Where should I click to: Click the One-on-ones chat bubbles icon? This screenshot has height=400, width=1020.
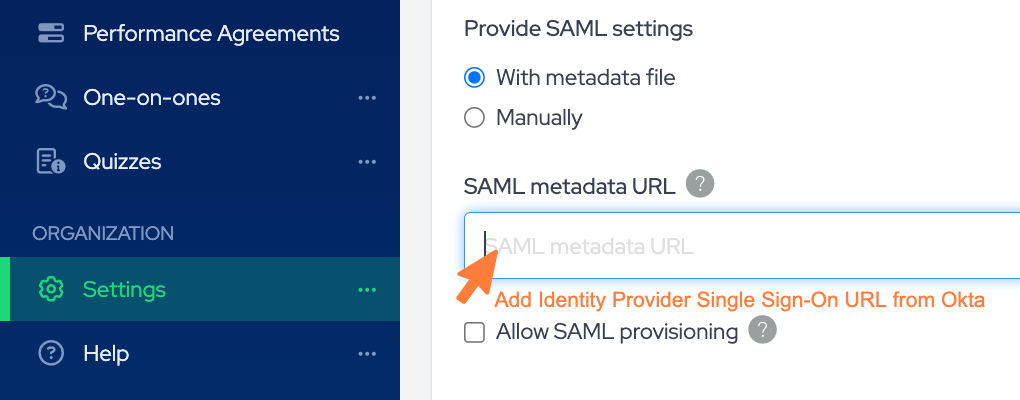(50, 97)
